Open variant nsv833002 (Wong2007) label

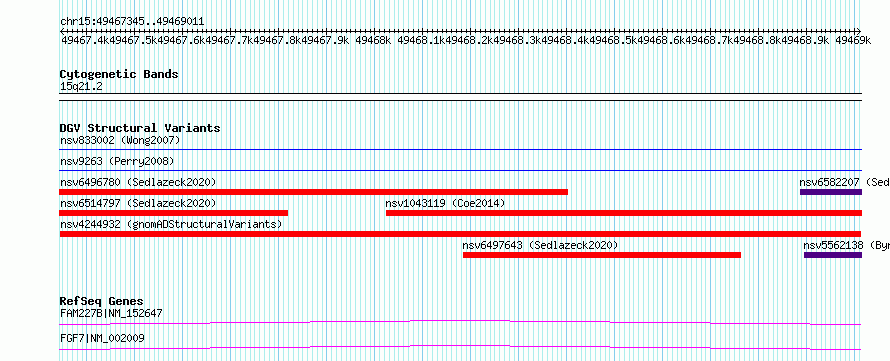click(120, 140)
